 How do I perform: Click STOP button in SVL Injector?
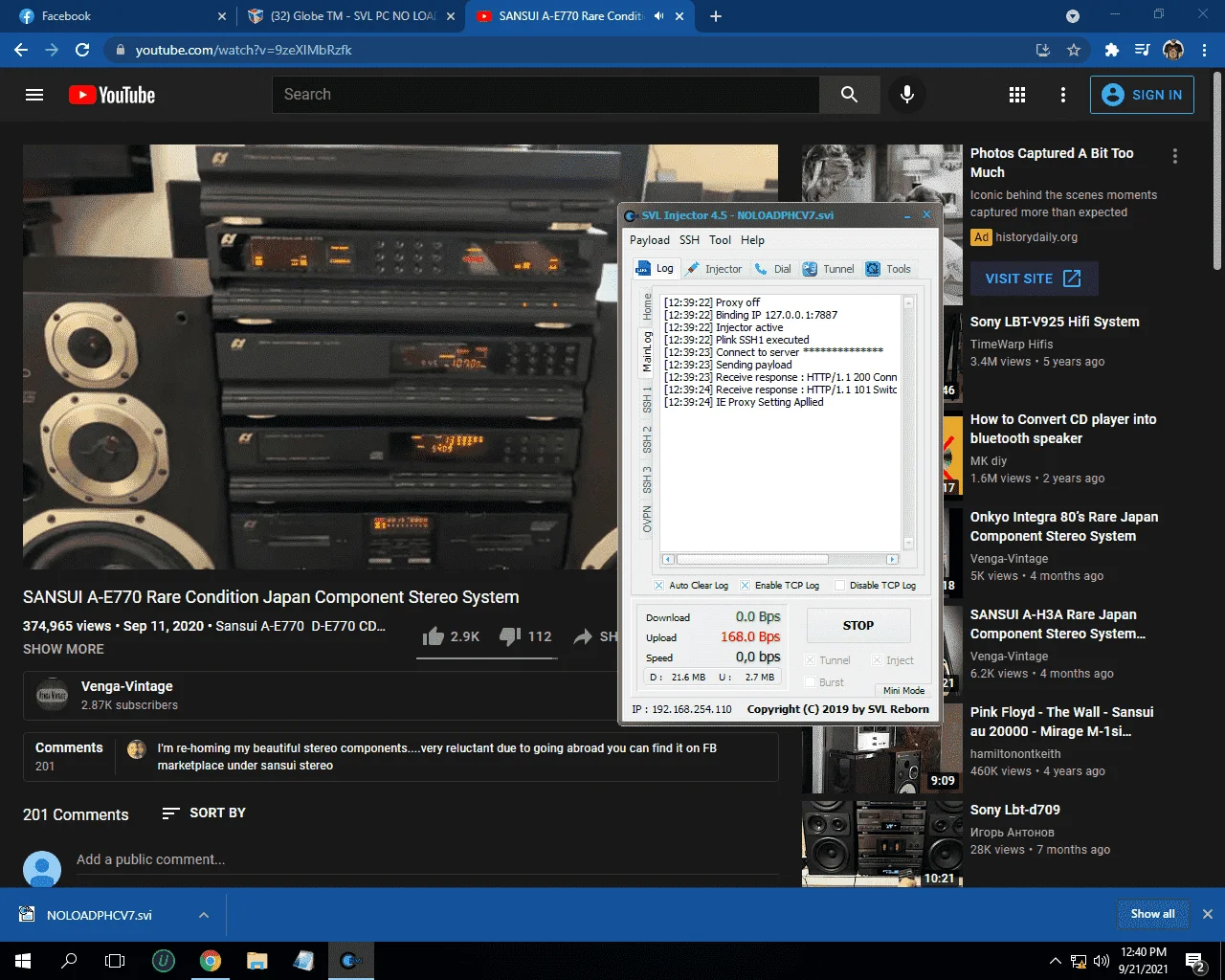click(858, 625)
